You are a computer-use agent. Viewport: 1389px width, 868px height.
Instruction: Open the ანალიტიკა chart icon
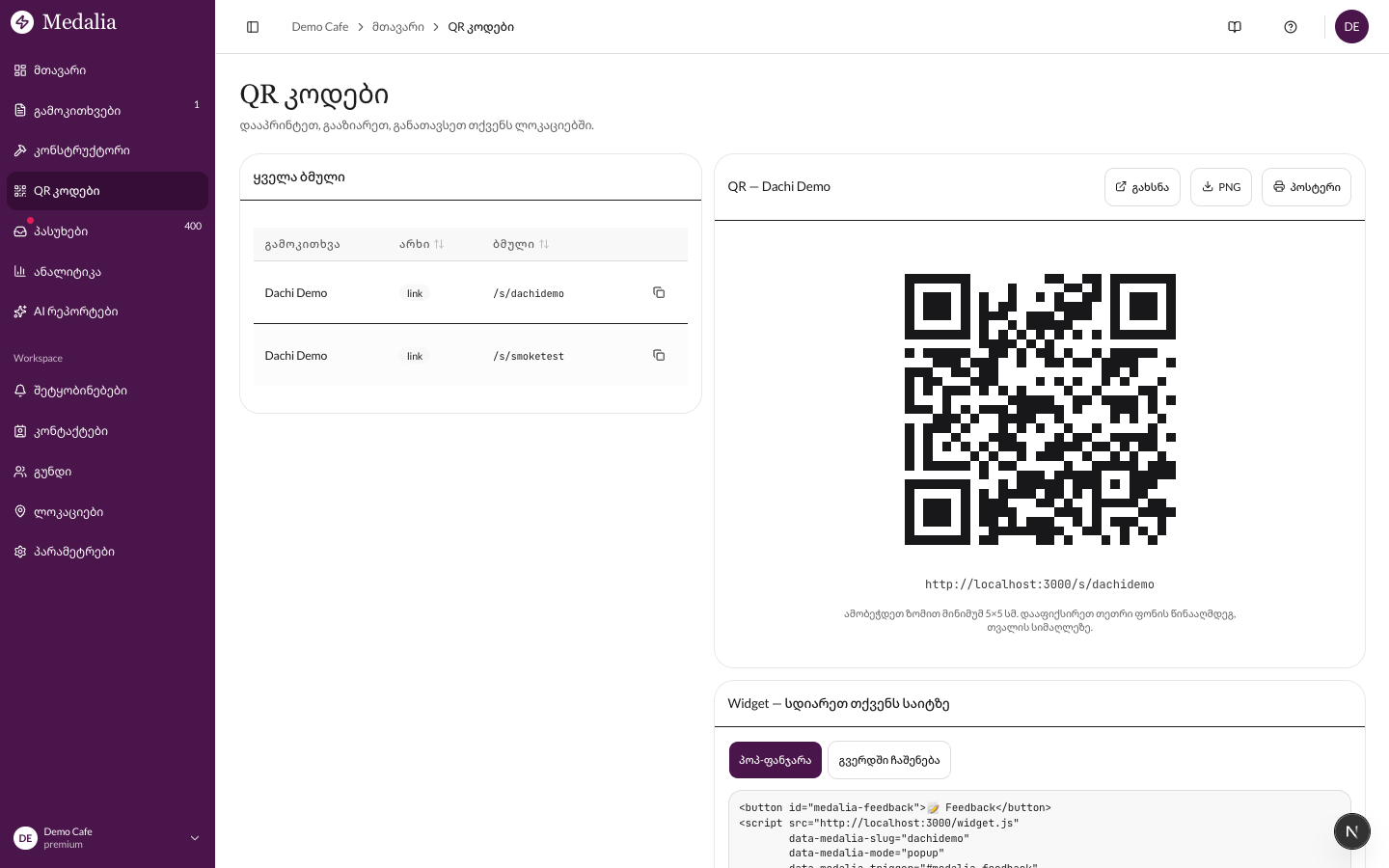pyautogui.click(x=20, y=271)
